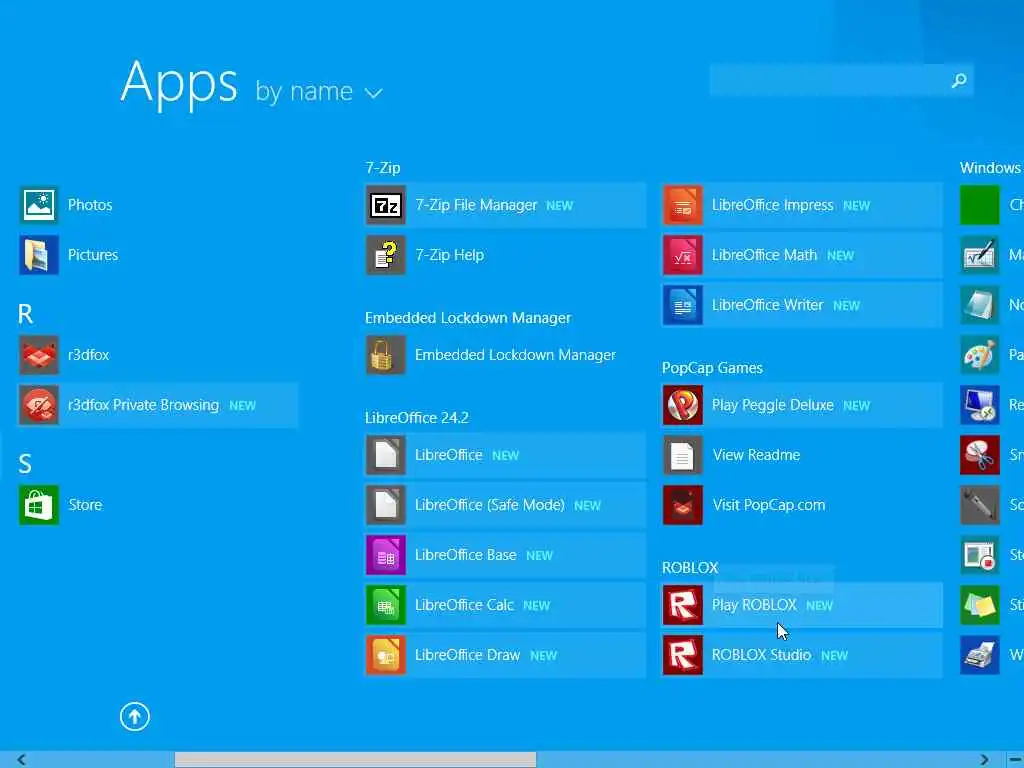Open LibreOffice Calc icon
1024x768 pixels.
(x=385, y=605)
